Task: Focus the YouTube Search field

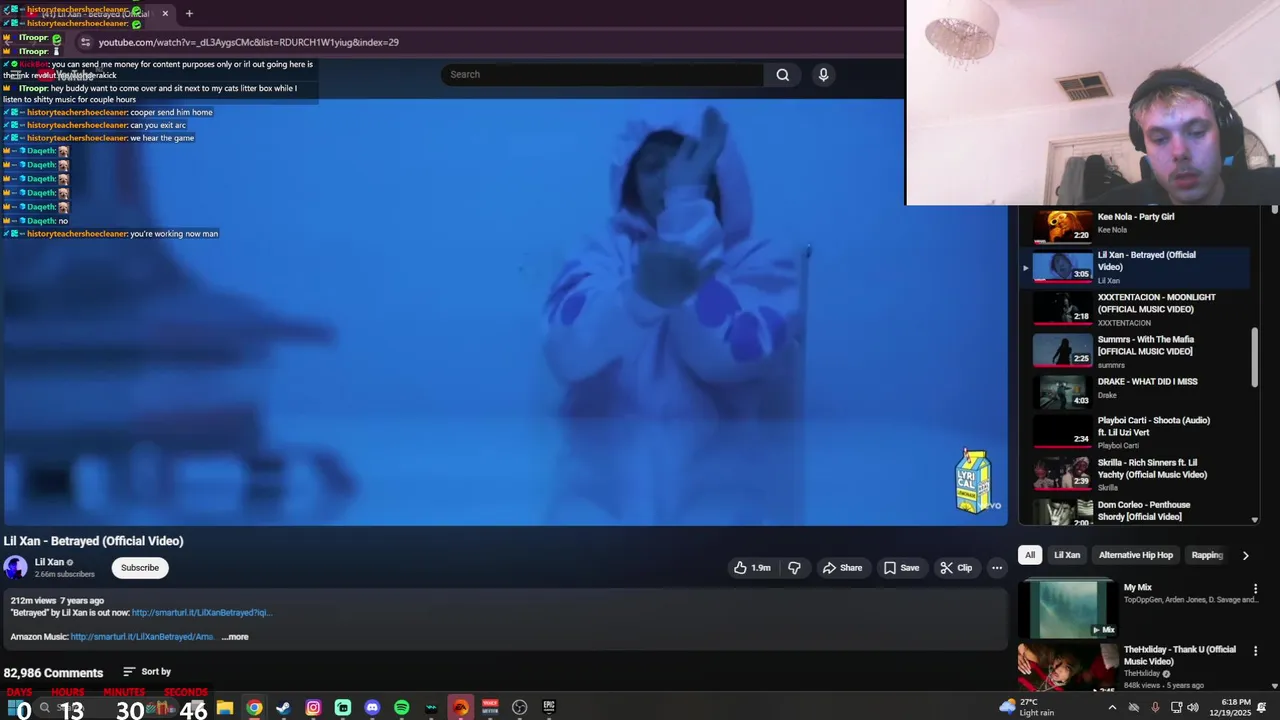Action: pos(603,74)
